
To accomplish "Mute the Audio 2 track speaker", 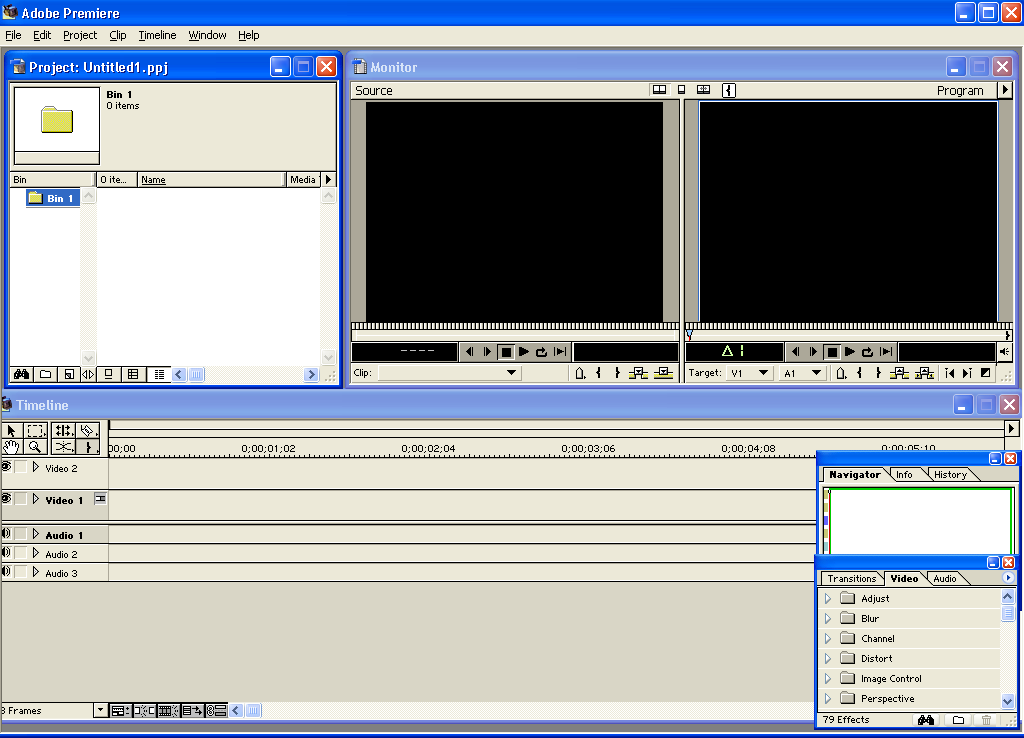I will pos(7,553).
